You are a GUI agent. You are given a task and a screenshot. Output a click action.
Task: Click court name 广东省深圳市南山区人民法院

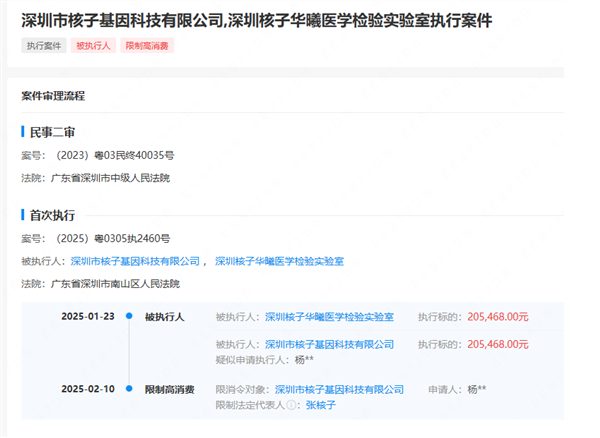pyautogui.click(x=115, y=284)
